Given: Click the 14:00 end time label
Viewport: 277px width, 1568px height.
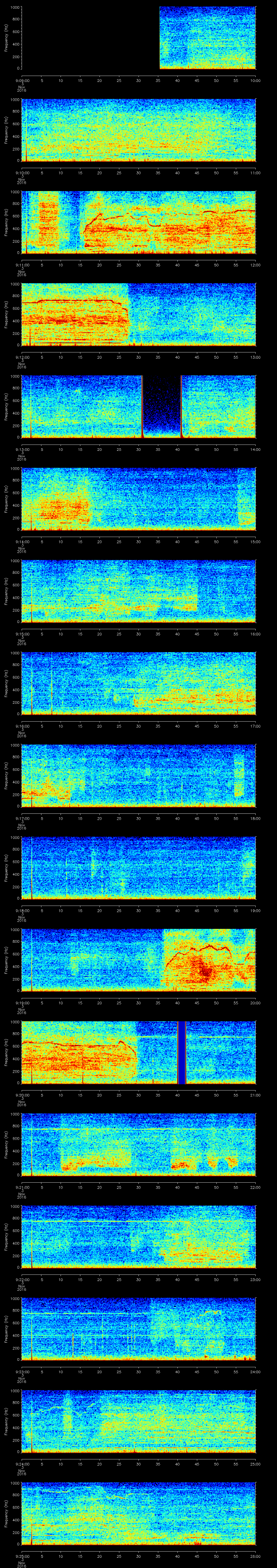Looking at the screenshot, I should tap(255, 450).
